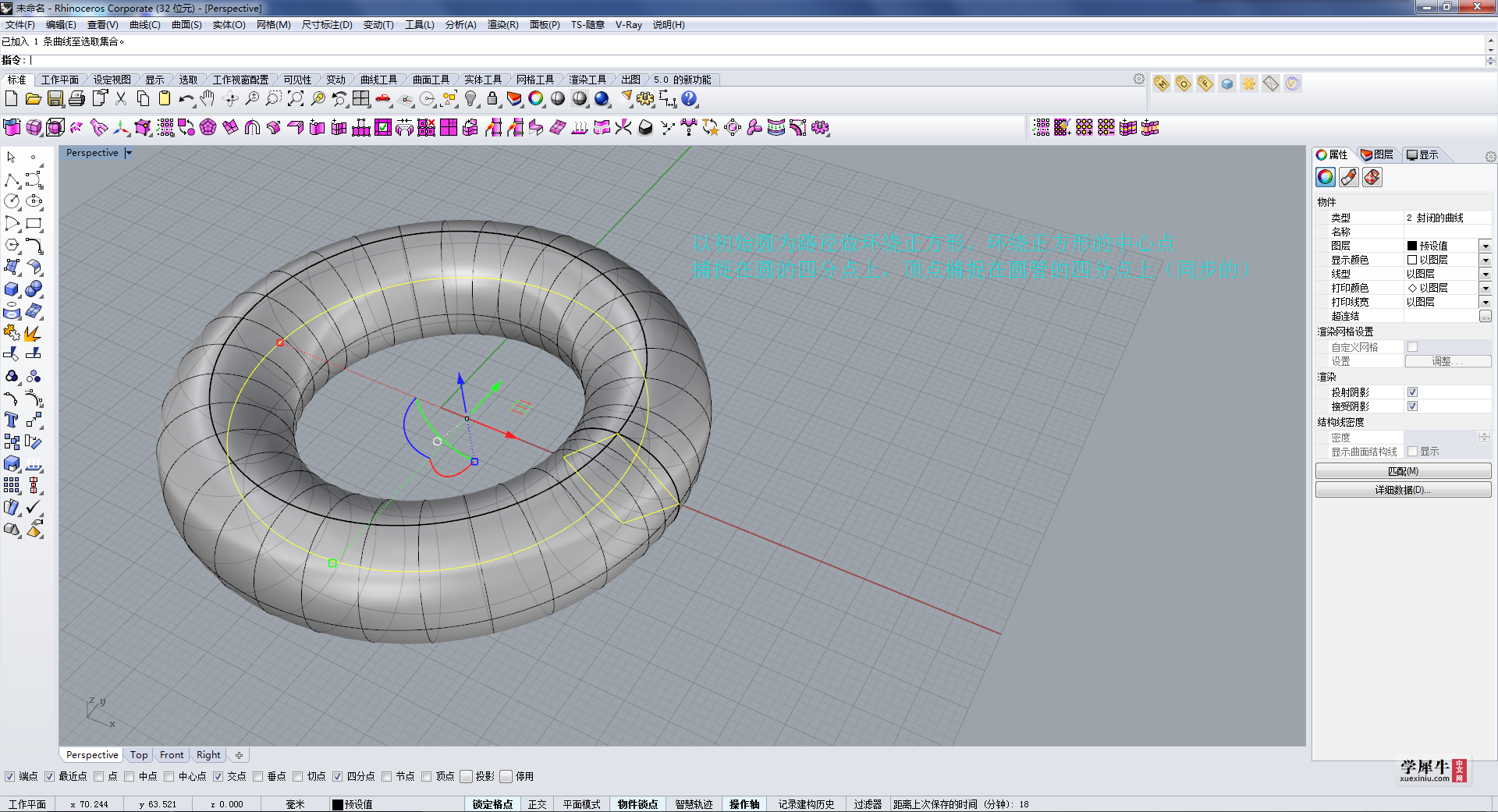Screen dimensions: 1498x812
Task: Click the Zoom Extents icon
Action: point(296,99)
